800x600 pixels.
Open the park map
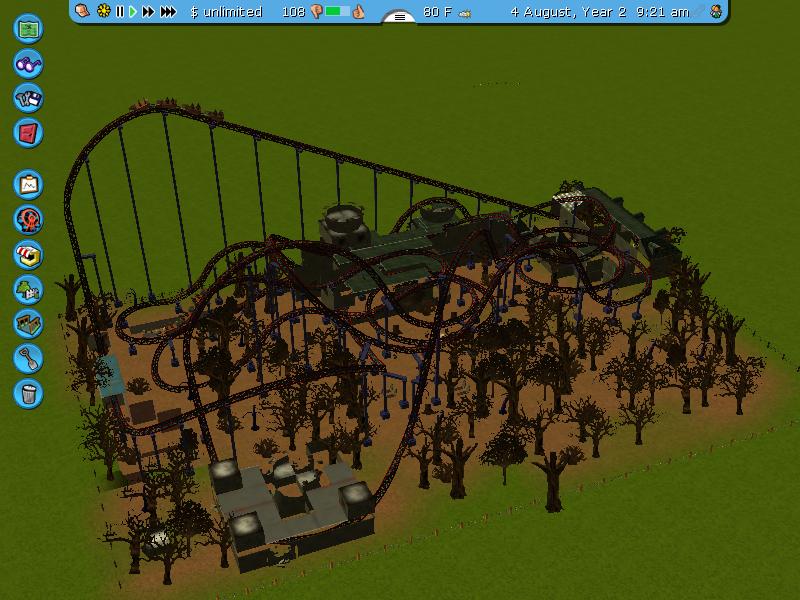pyautogui.click(x=28, y=28)
